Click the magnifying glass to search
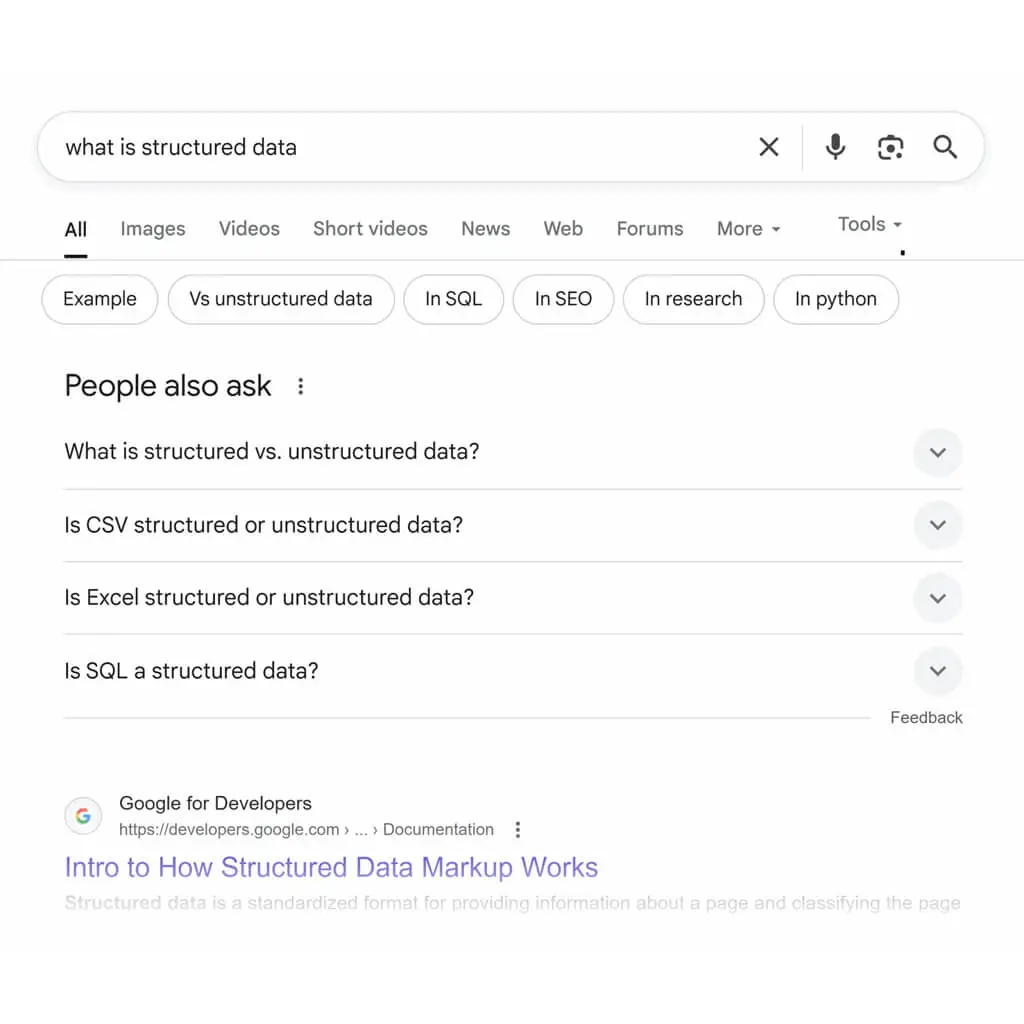The height and width of the screenshot is (1024, 1024). pyautogui.click(x=944, y=147)
